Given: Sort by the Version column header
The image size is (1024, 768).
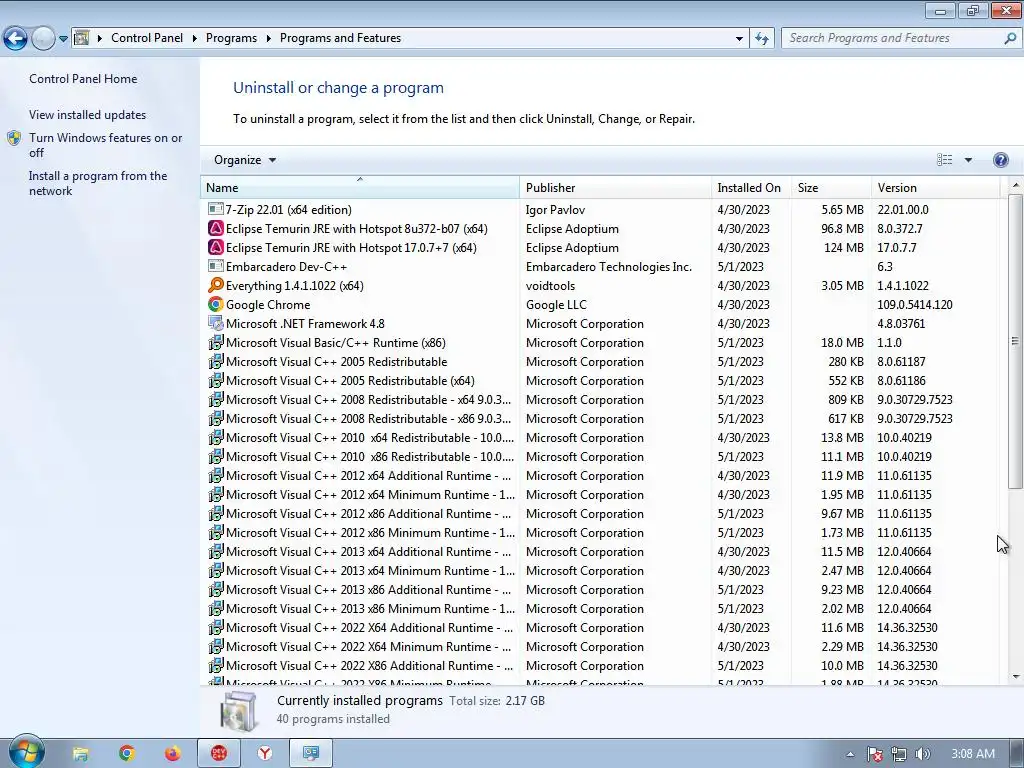Looking at the screenshot, I should pyautogui.click(x=935, y=187).
